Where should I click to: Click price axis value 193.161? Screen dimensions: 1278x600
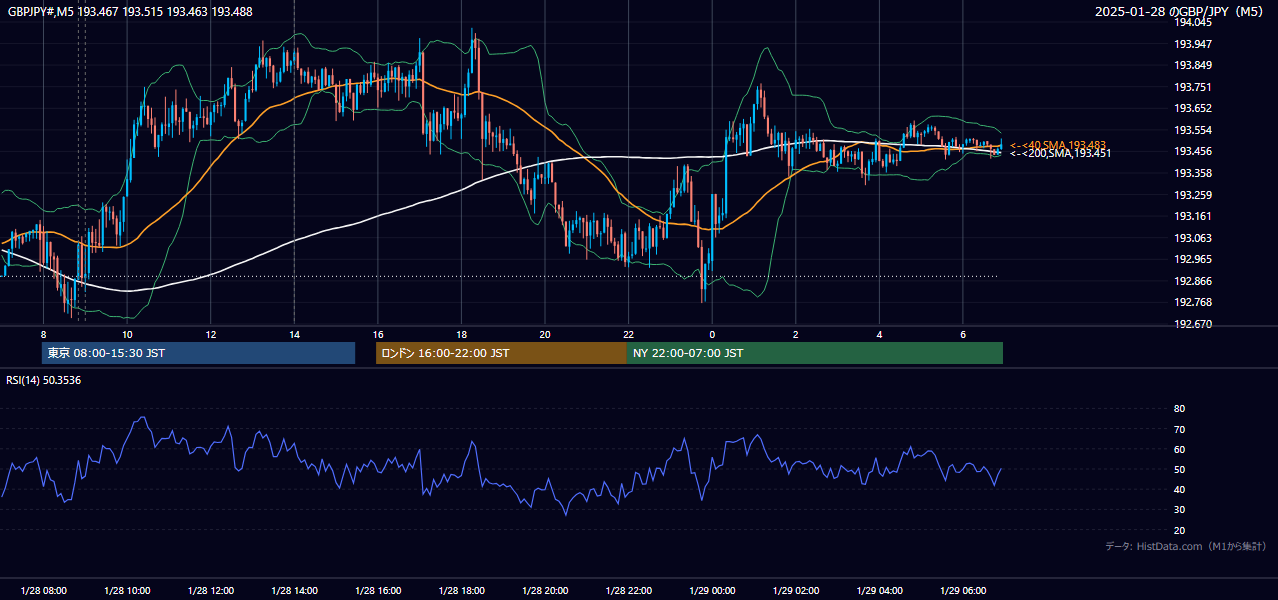point(1192,216)
